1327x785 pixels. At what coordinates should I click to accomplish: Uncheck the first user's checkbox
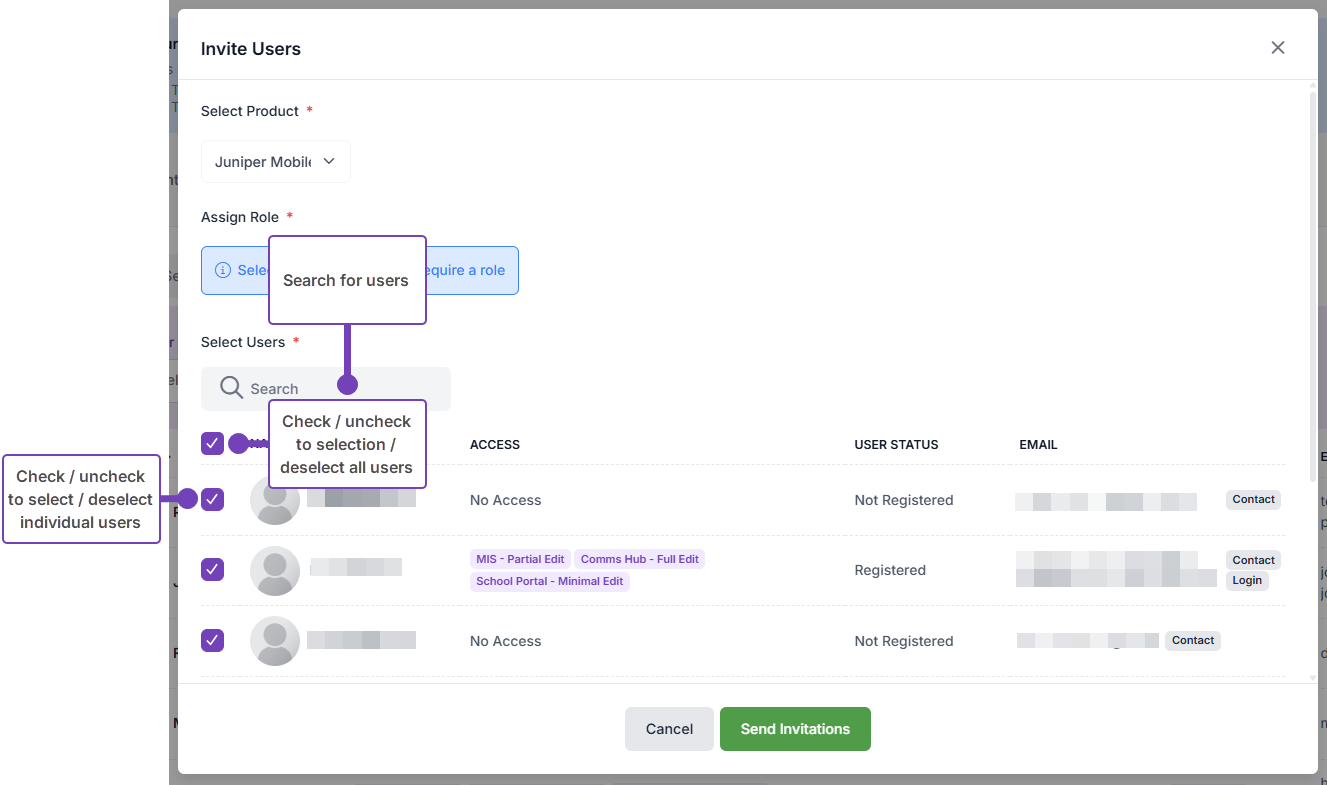(212, 500)
